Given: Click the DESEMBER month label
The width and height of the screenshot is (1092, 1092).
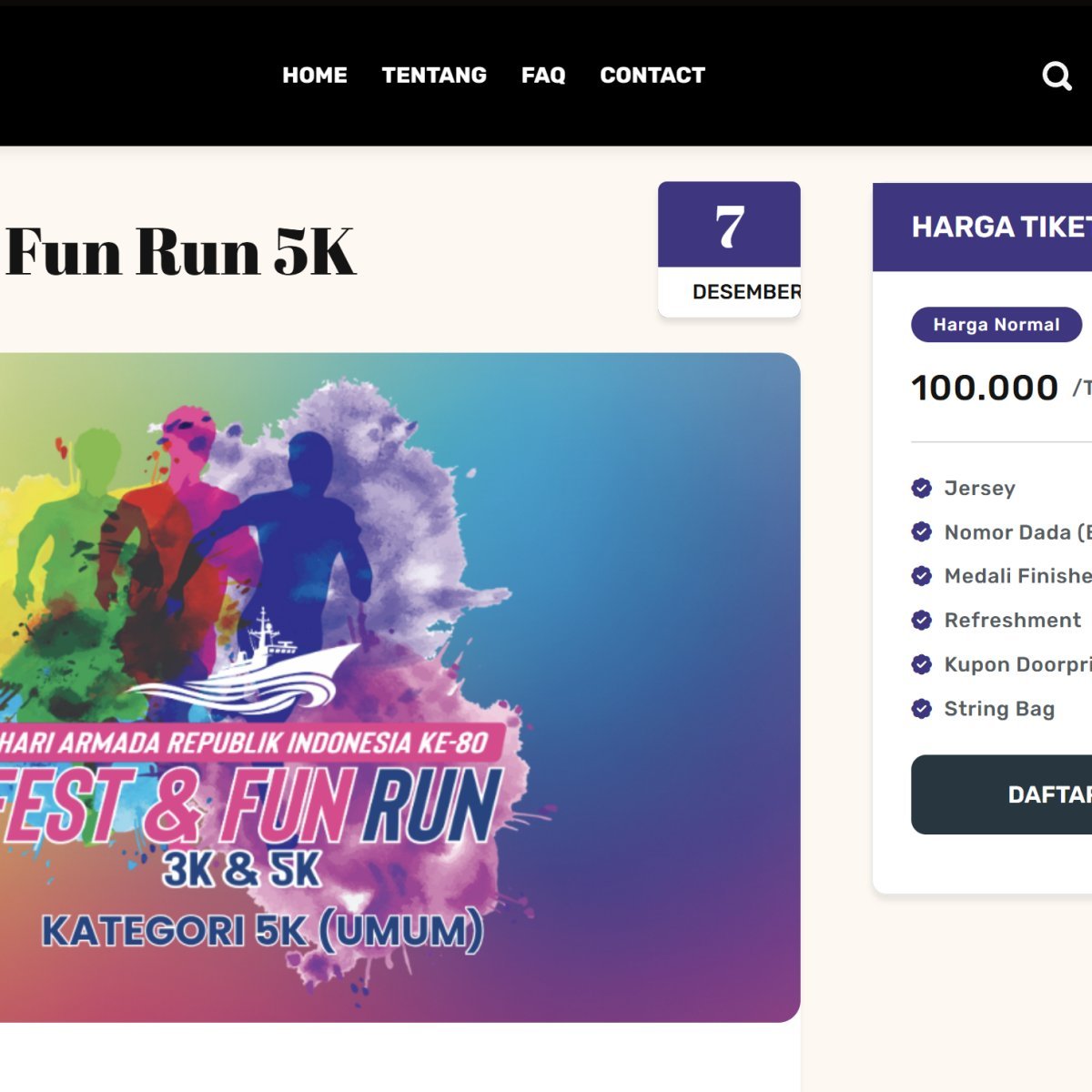Looking at the screenshot, I should [x=745, y=292].
